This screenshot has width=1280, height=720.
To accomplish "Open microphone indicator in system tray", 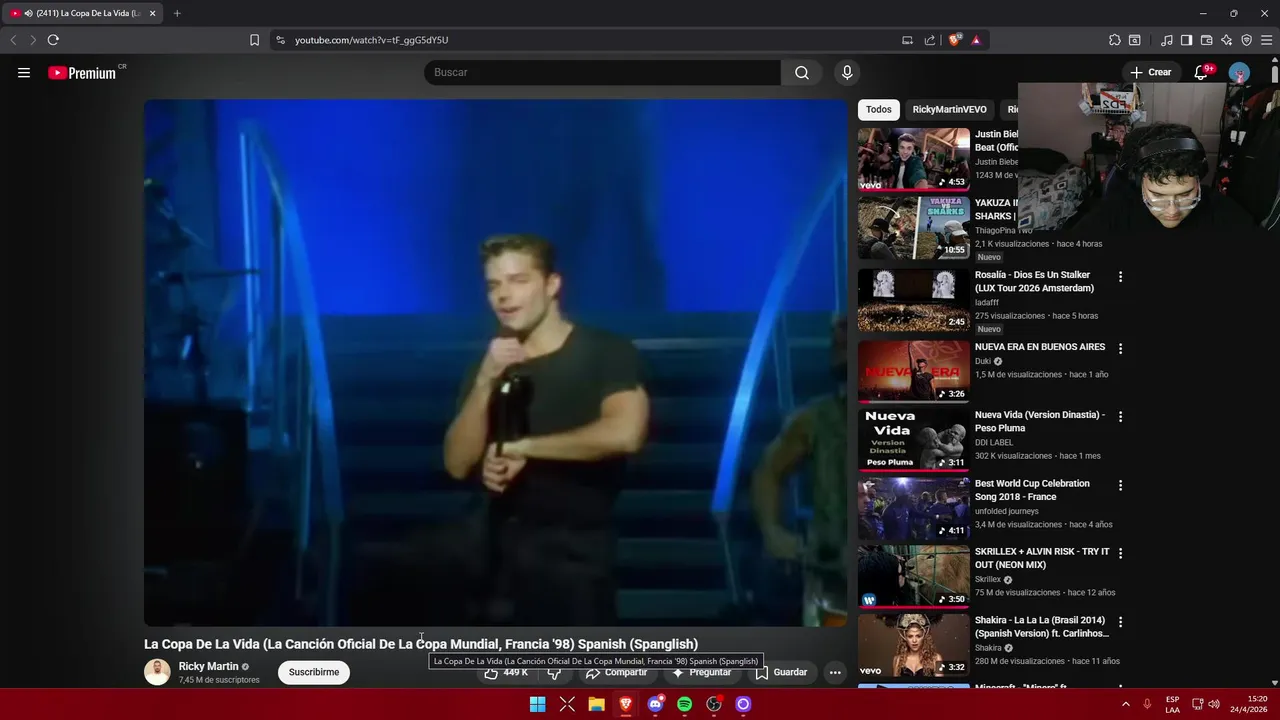I will pyautogui.click(x=1147, y=704).
